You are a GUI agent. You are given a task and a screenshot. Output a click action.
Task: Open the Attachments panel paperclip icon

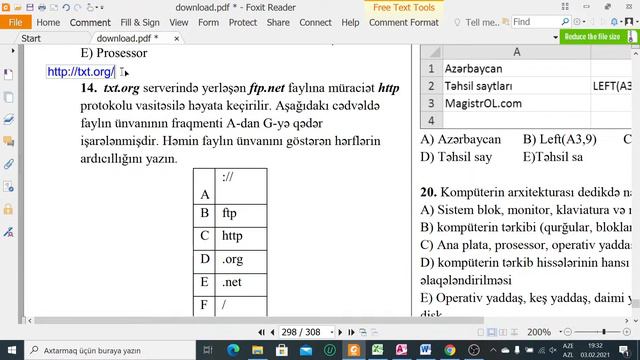(8, 164)
